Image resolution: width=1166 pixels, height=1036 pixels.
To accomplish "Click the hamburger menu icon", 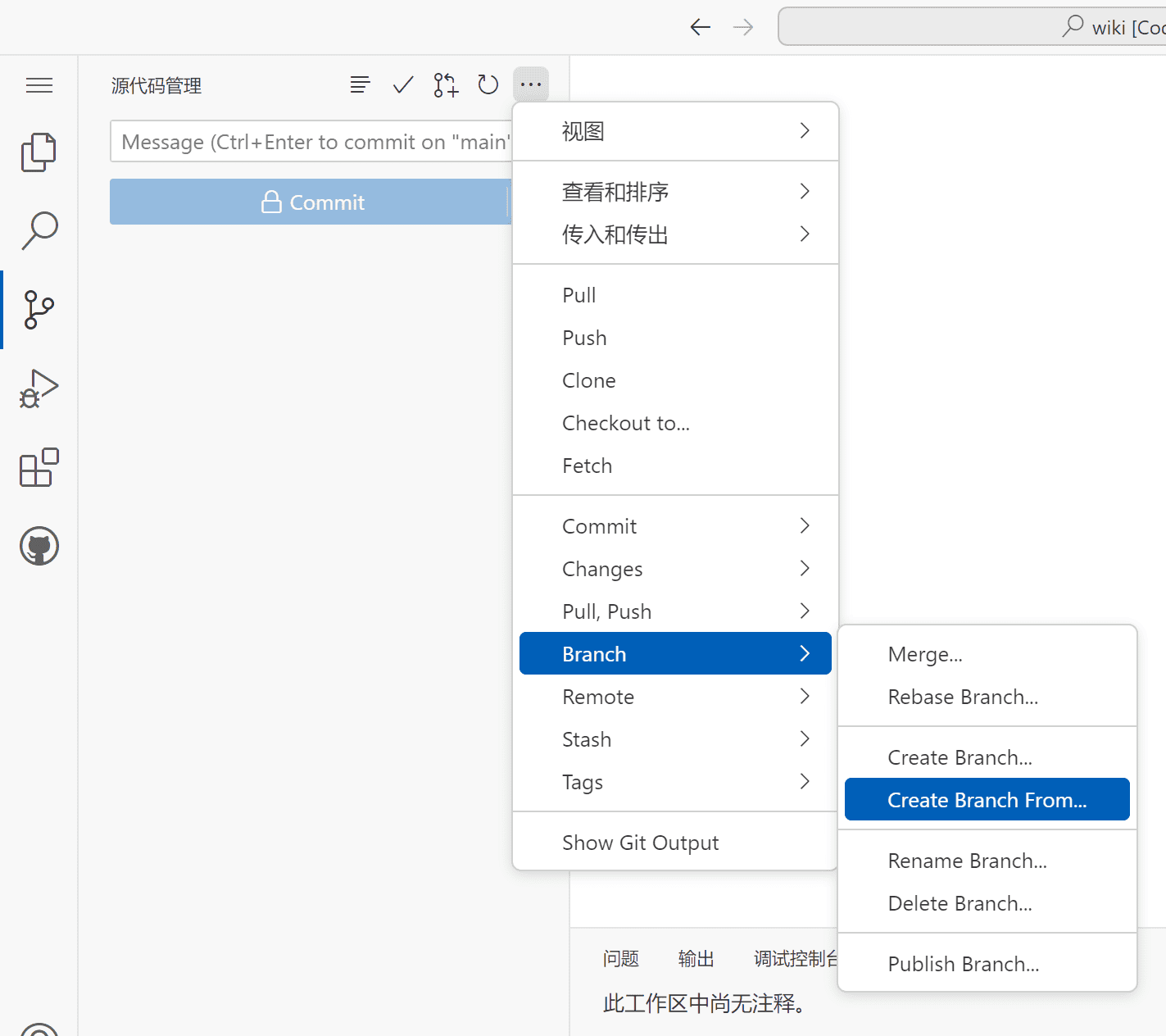I will [39, 85].
